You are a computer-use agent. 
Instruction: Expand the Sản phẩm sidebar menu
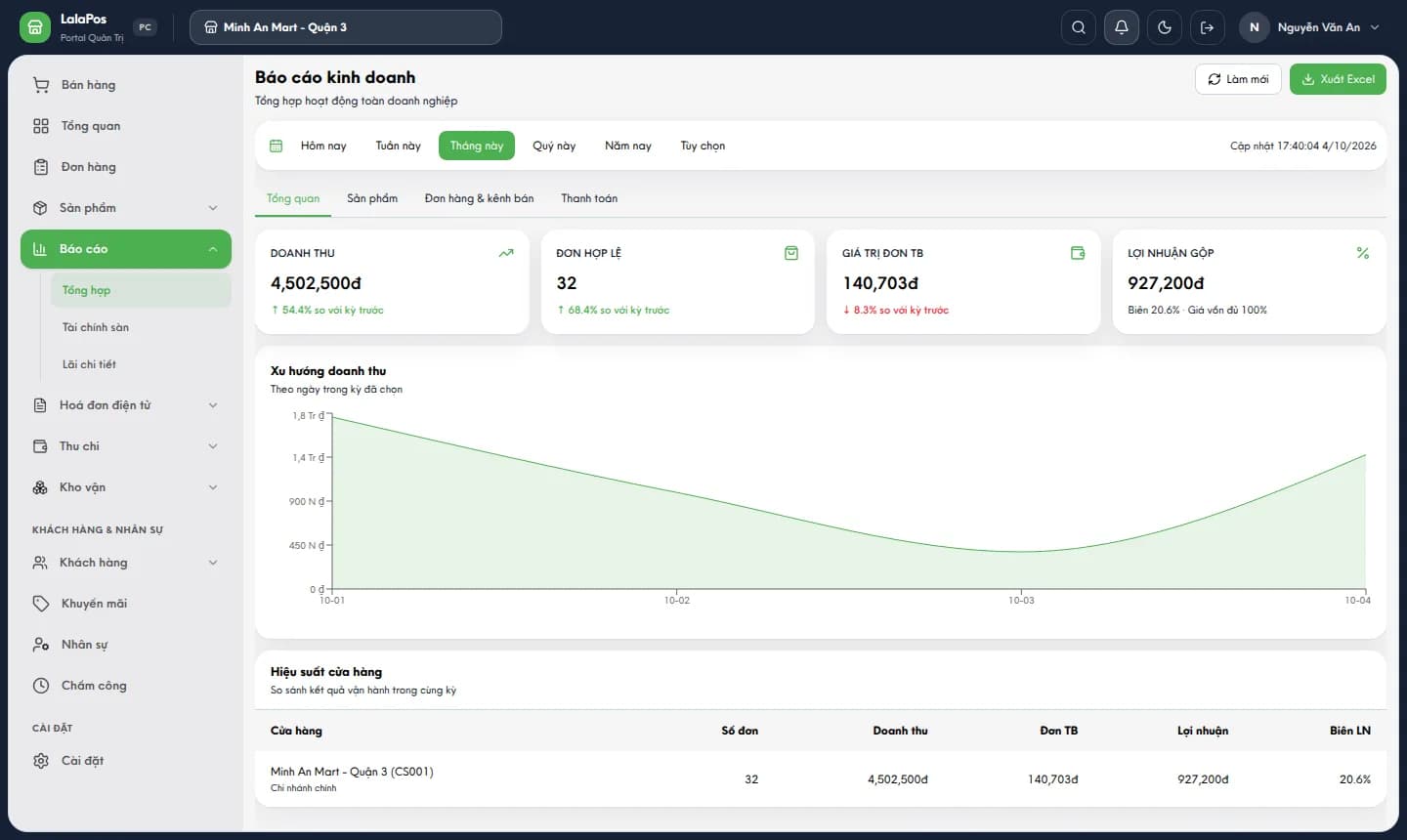pyautogui.click(x=126, y=208)
